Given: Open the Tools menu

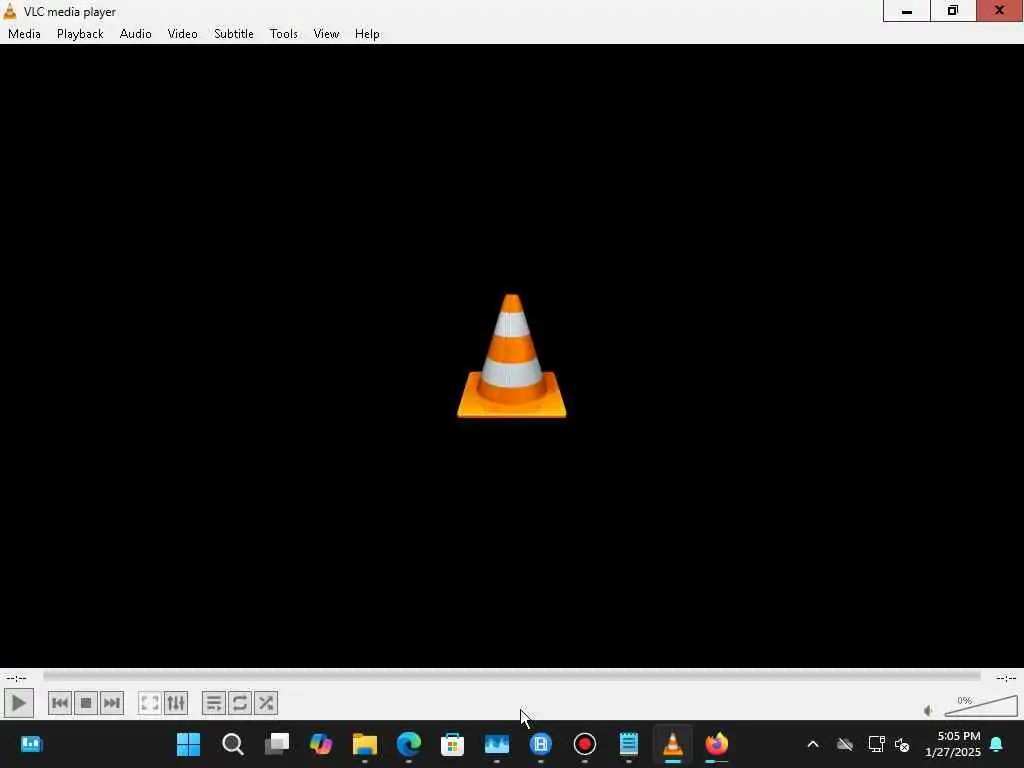Looking at the screenshot, I should tap(283, 34).
